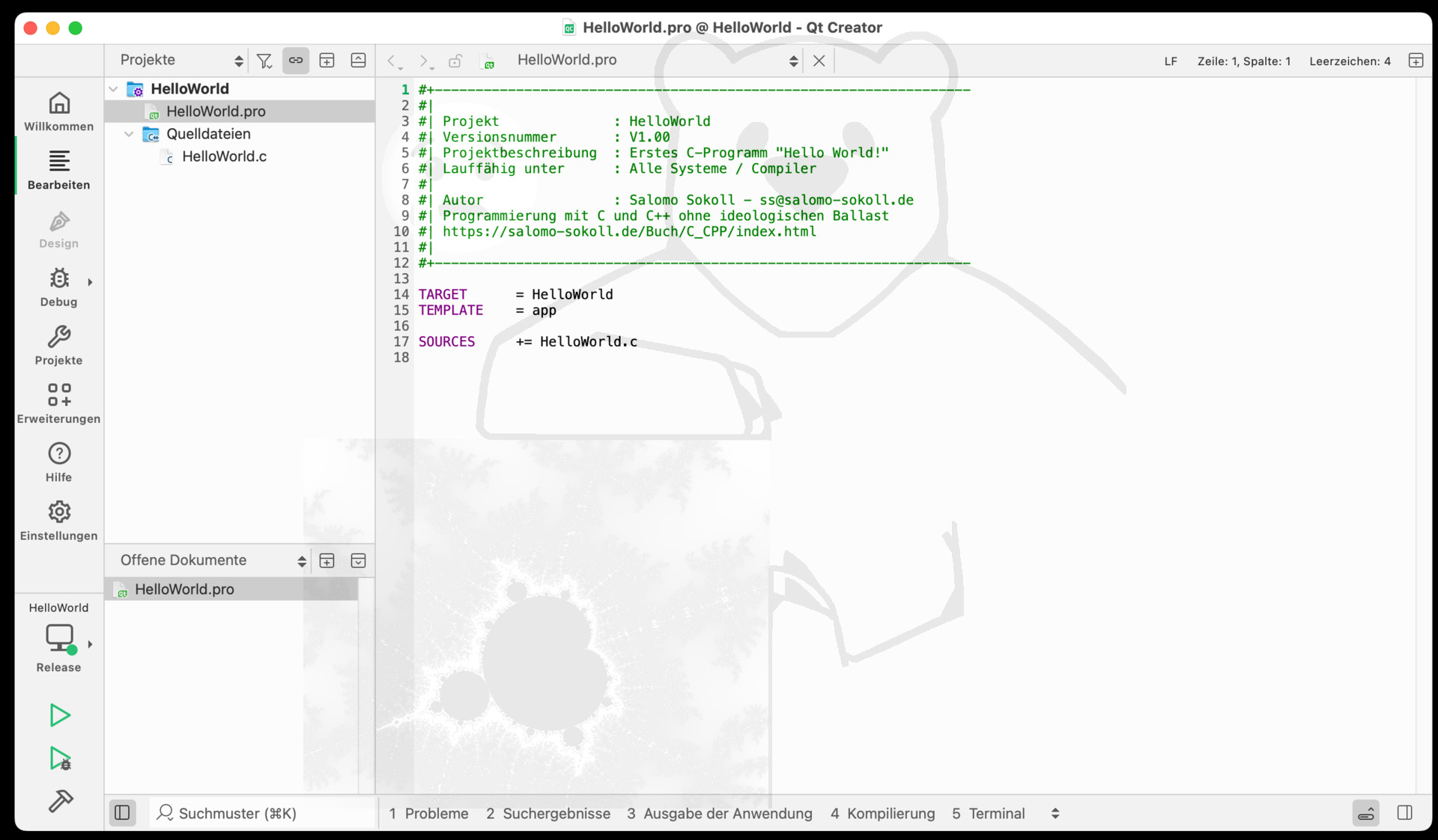Open the Einstellungen settings gear
Screen dimensions: 1438x840
58,521
